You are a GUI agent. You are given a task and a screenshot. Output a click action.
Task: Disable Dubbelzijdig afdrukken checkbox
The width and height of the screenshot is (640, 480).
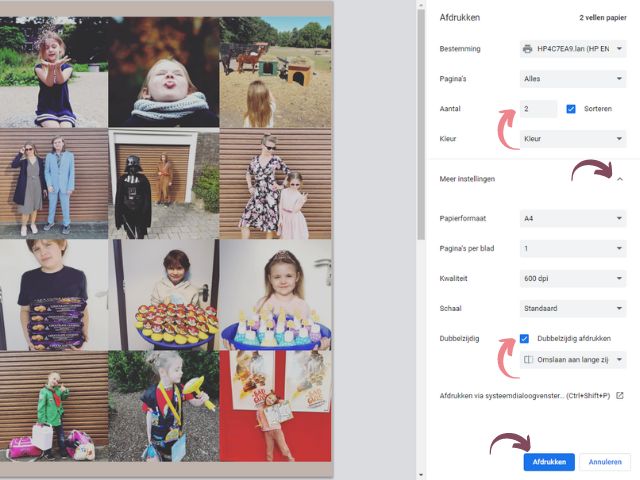coord(525,338)
